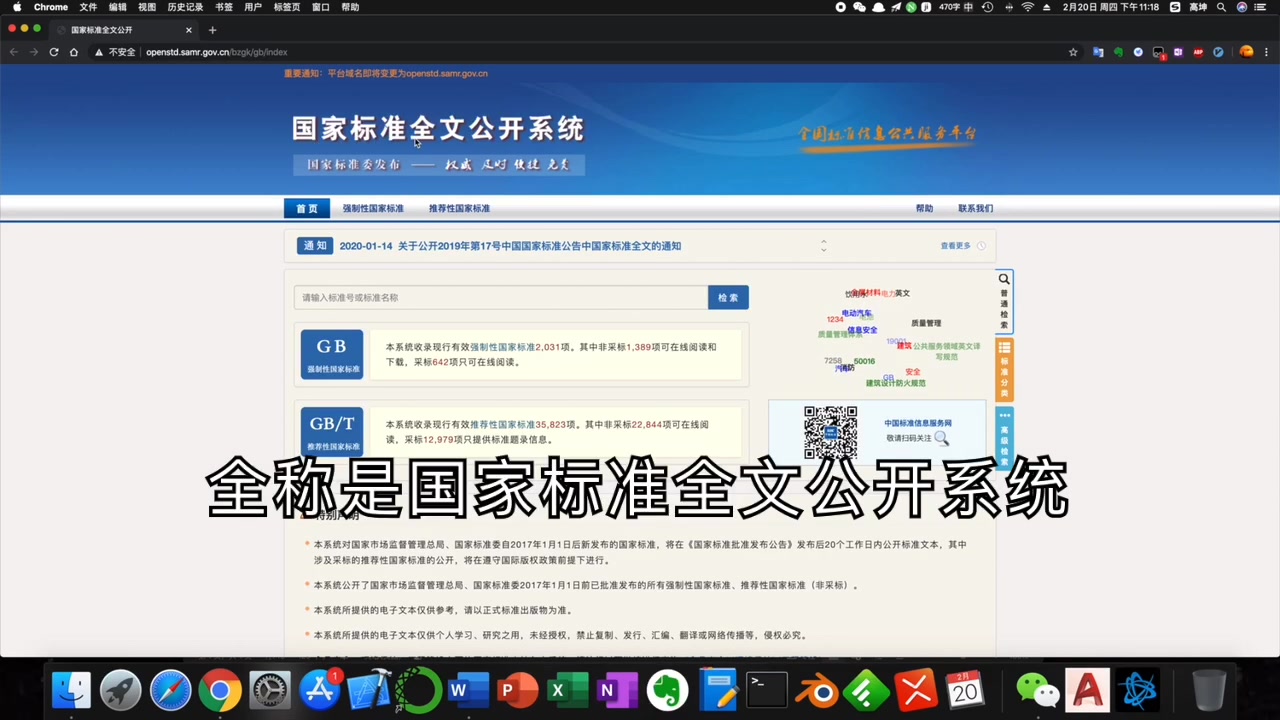
Task: Click the WeChat status icon in the menu bar
Action: tap(860, 7)
